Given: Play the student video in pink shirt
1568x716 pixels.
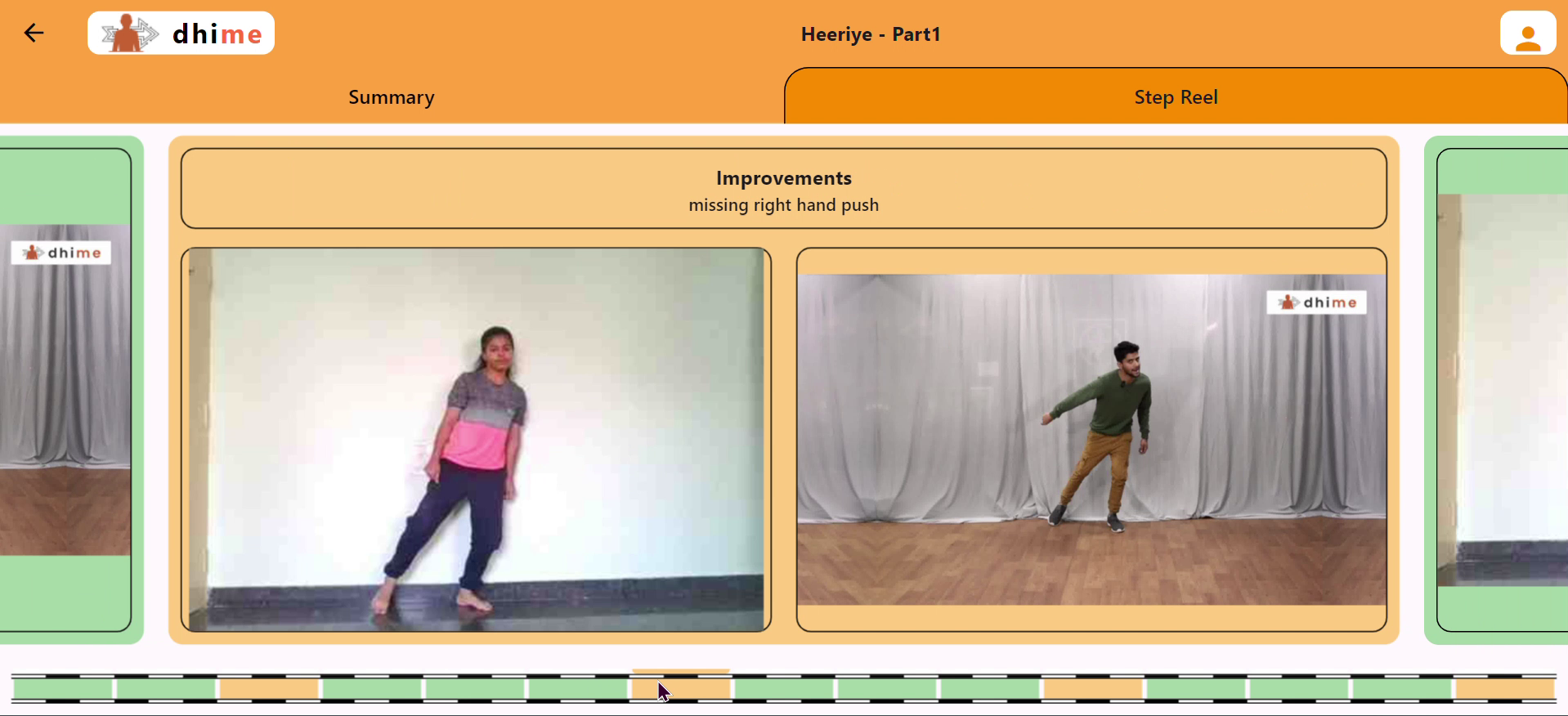Looking at the screenshot, I should click(476, 440).
